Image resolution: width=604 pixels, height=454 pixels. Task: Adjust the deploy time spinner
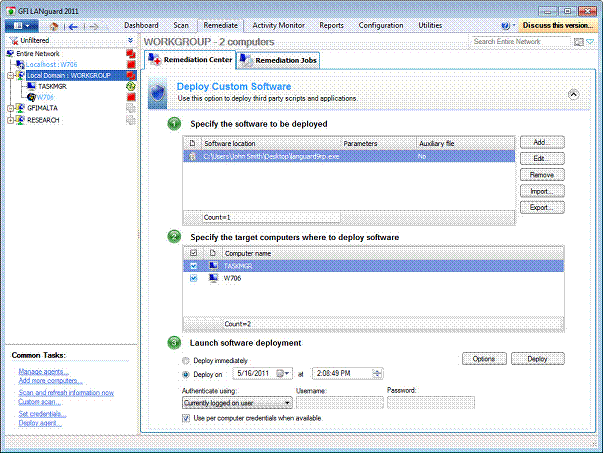coord(377,373)
